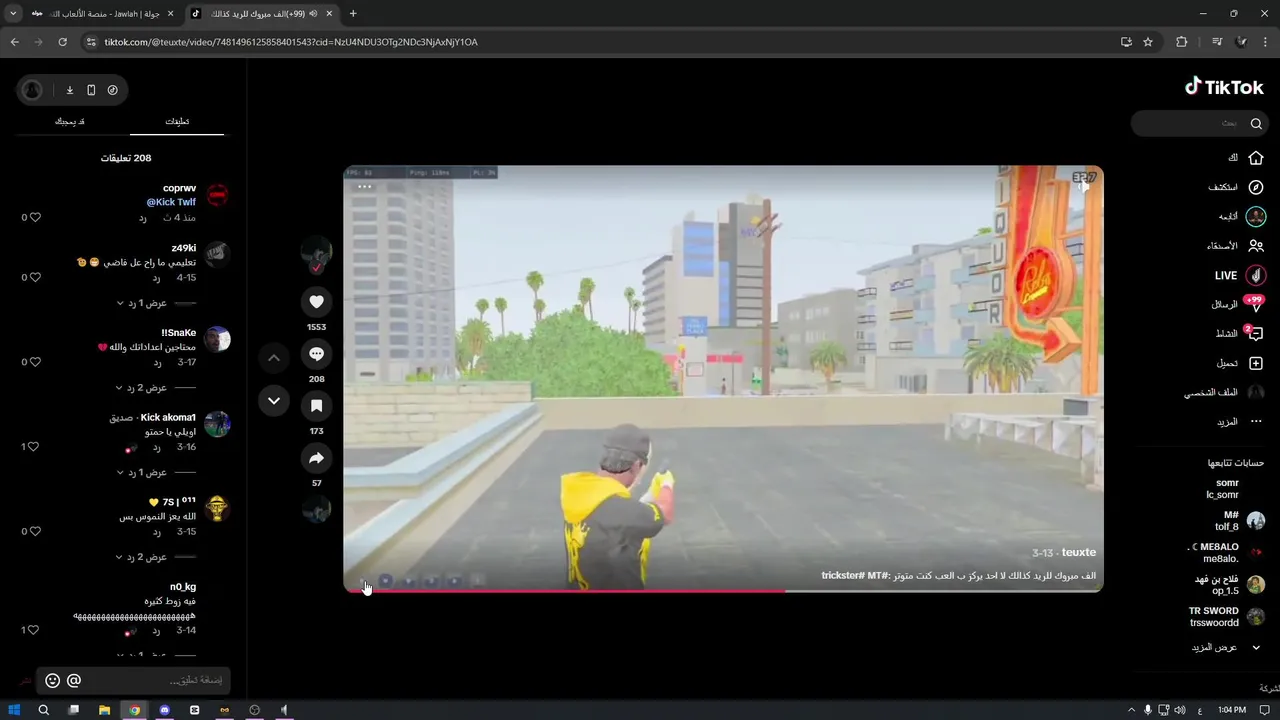
Task: Bookmark this page with the star icon
Action: pos(1148,42)
